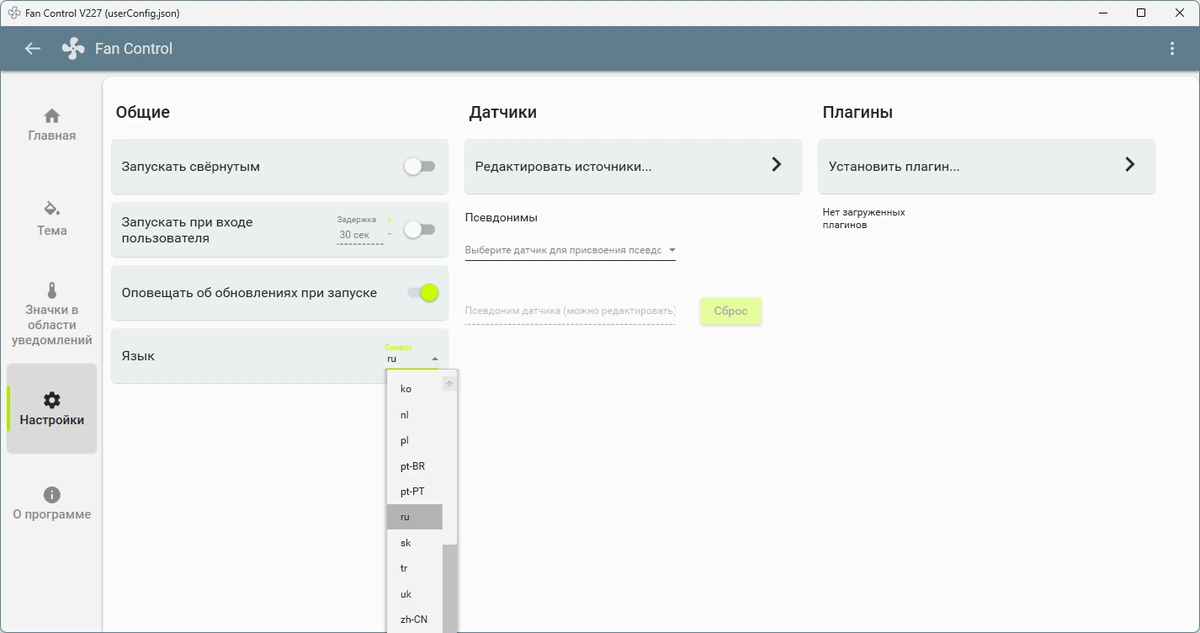
Task: Open the Тема theme section
Action: pyautogui.click(x=52, y=219)
